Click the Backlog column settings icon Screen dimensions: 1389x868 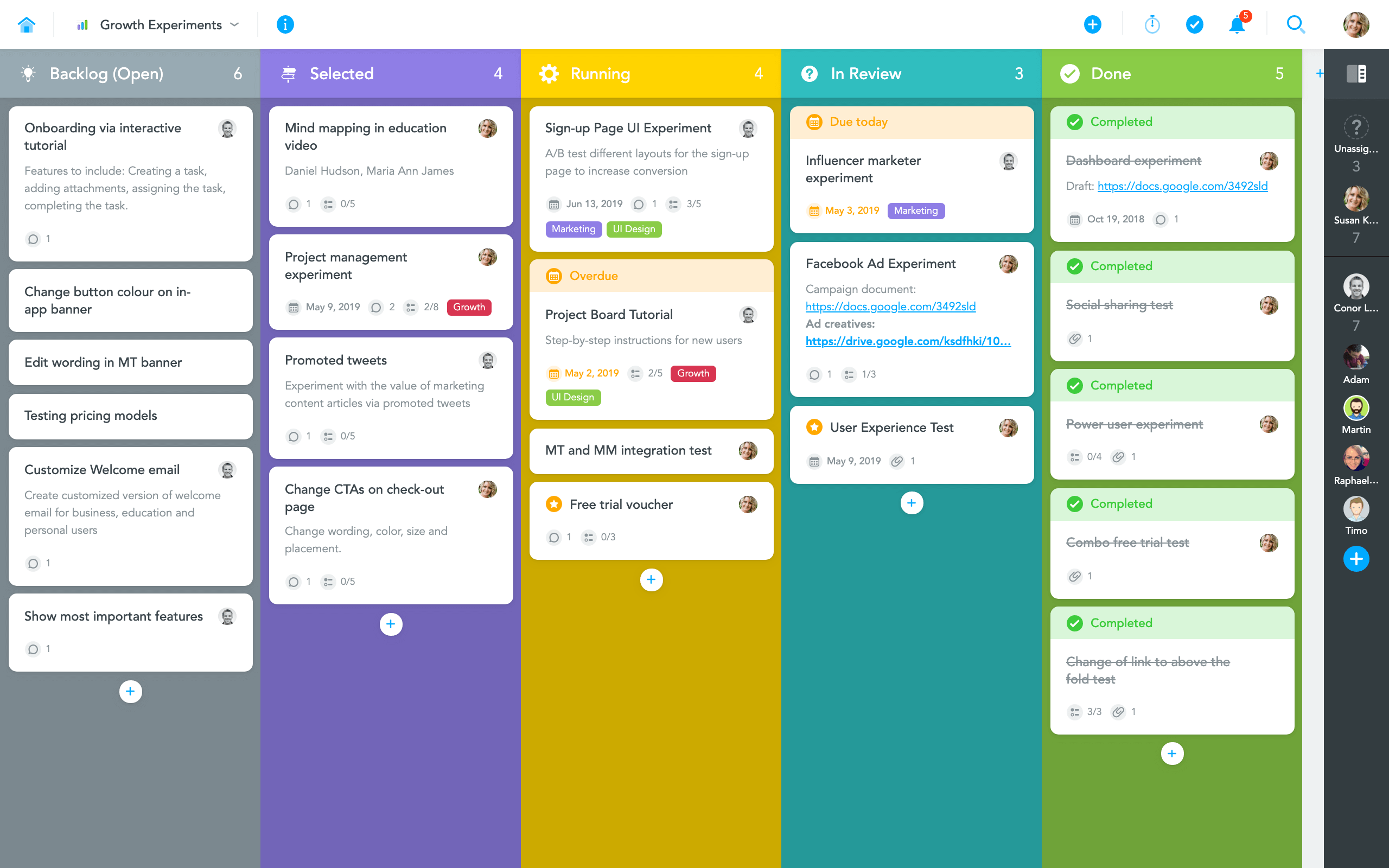pos(28,74)
